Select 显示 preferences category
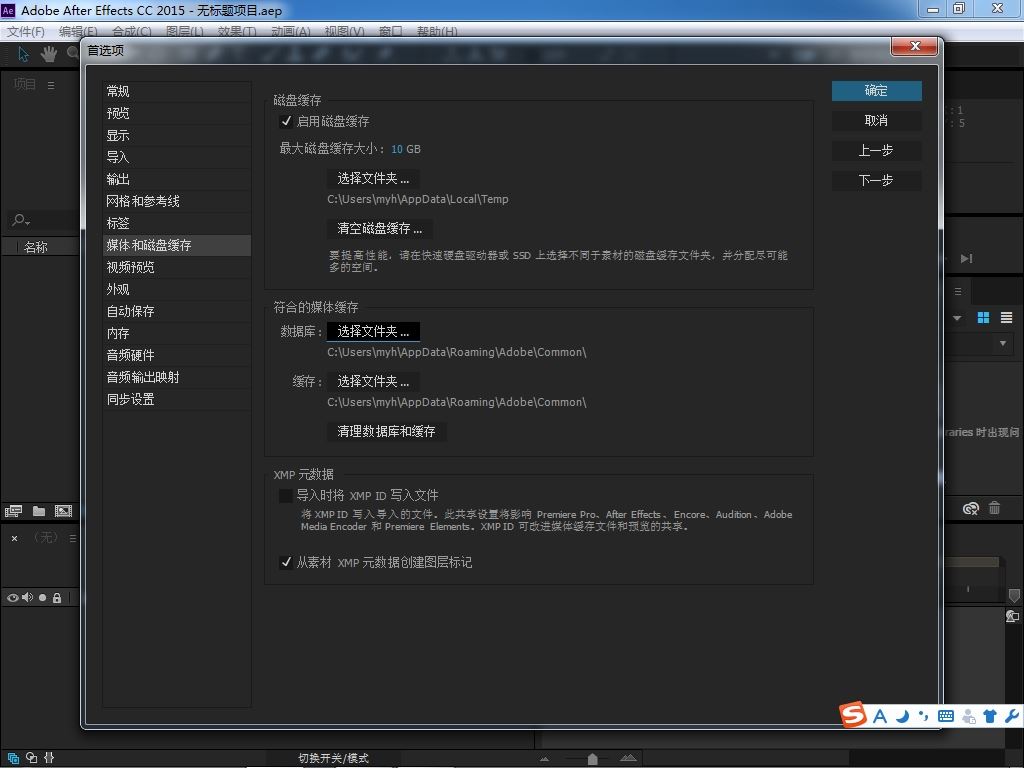The image size is (1024, 768). 176,135
